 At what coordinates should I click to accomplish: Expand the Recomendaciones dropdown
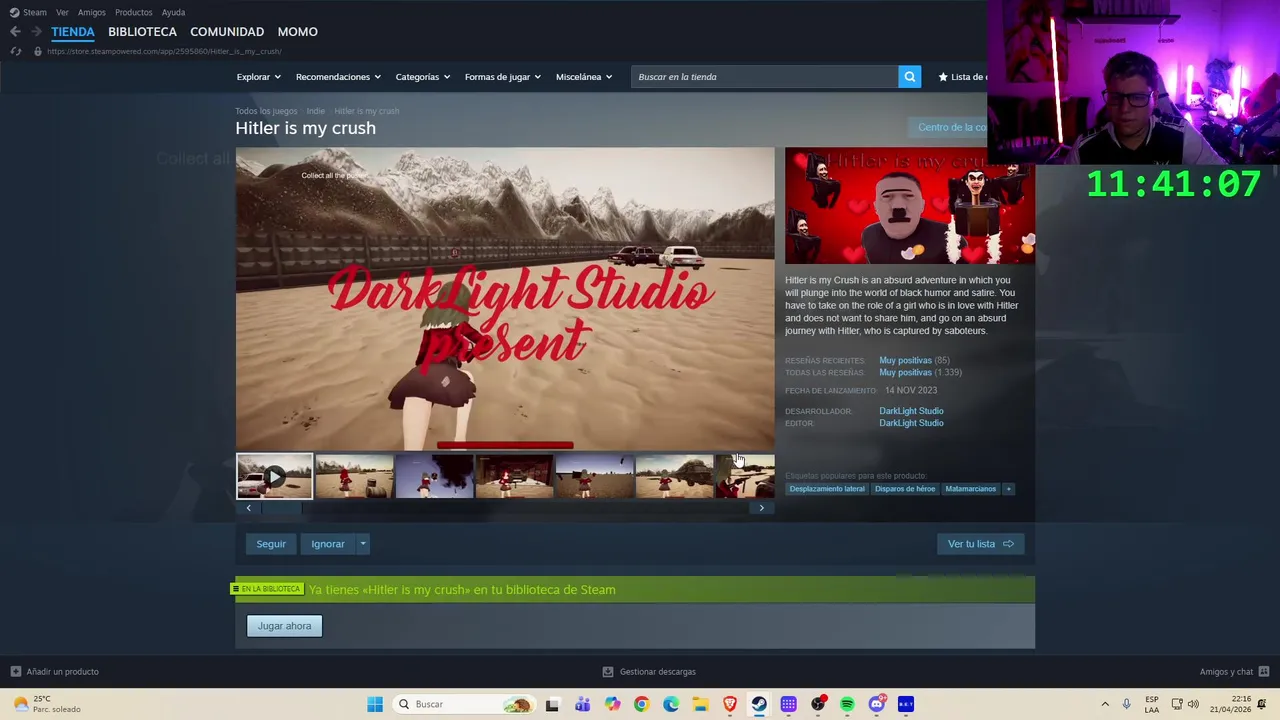coord(338,77)
